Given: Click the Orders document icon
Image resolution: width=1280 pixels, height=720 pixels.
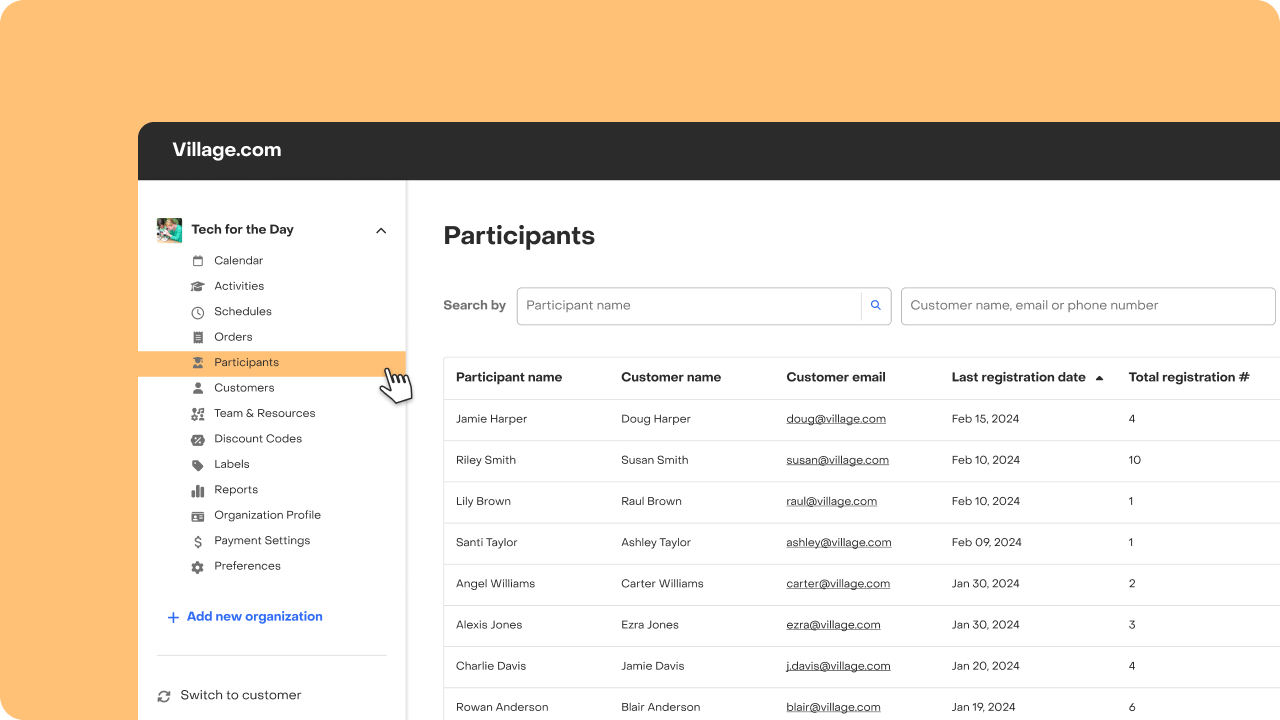Looking at the screenshot, I should click(198, 337).
